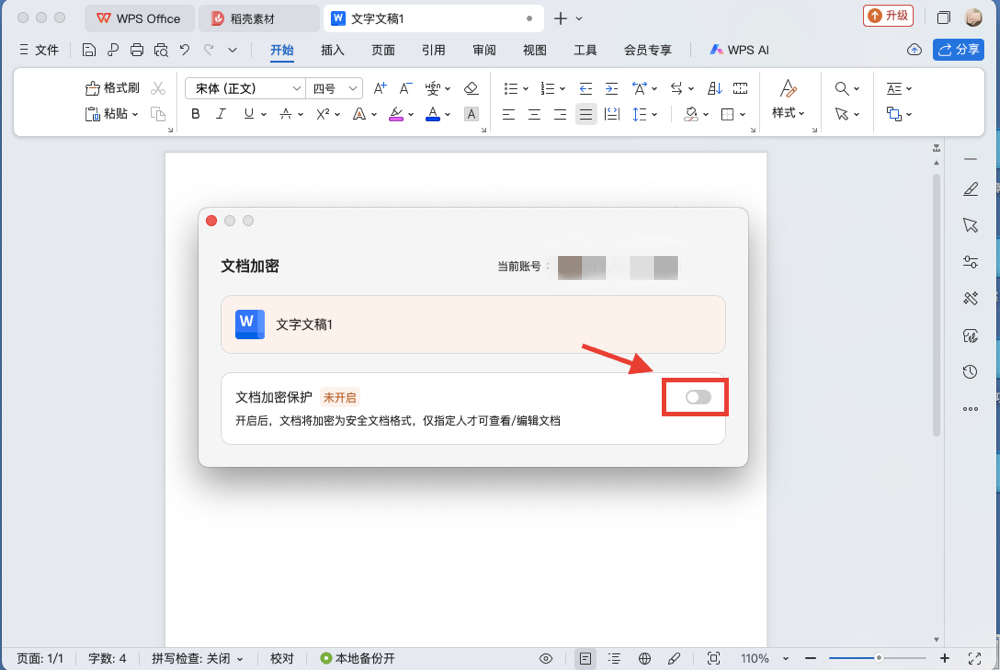Open WPS AI from the toolbar
Screen dimensions: 1000x670
click(739, 49)
